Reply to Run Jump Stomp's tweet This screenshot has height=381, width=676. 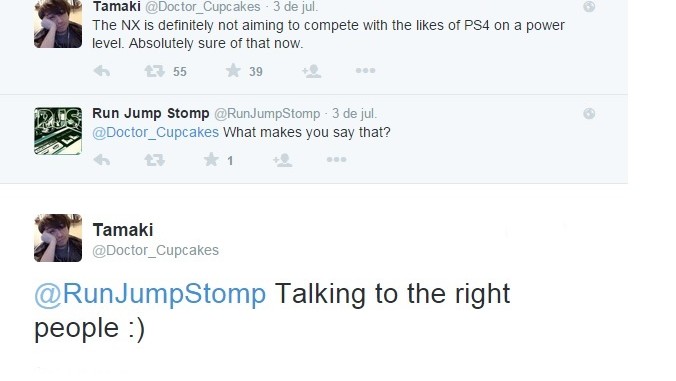pyautogui.click(x=102, y=160)
